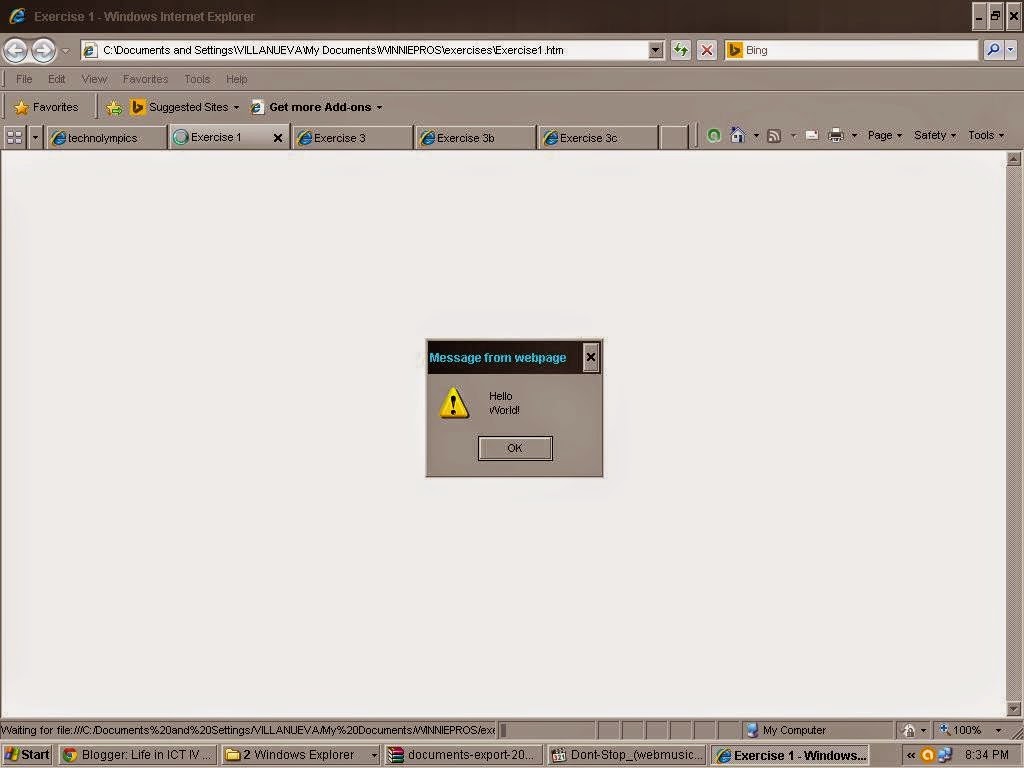Switch to the Exercise 3c tab
The image size is (1024, 768).
(598, 138)
